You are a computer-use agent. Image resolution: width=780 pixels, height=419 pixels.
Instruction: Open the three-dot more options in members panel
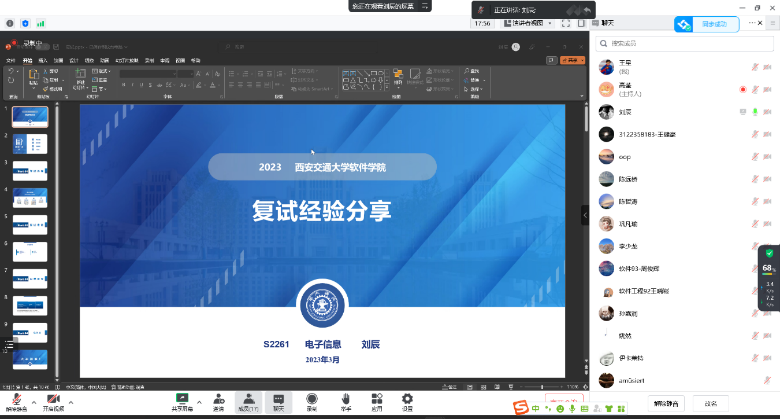point(752,23)
